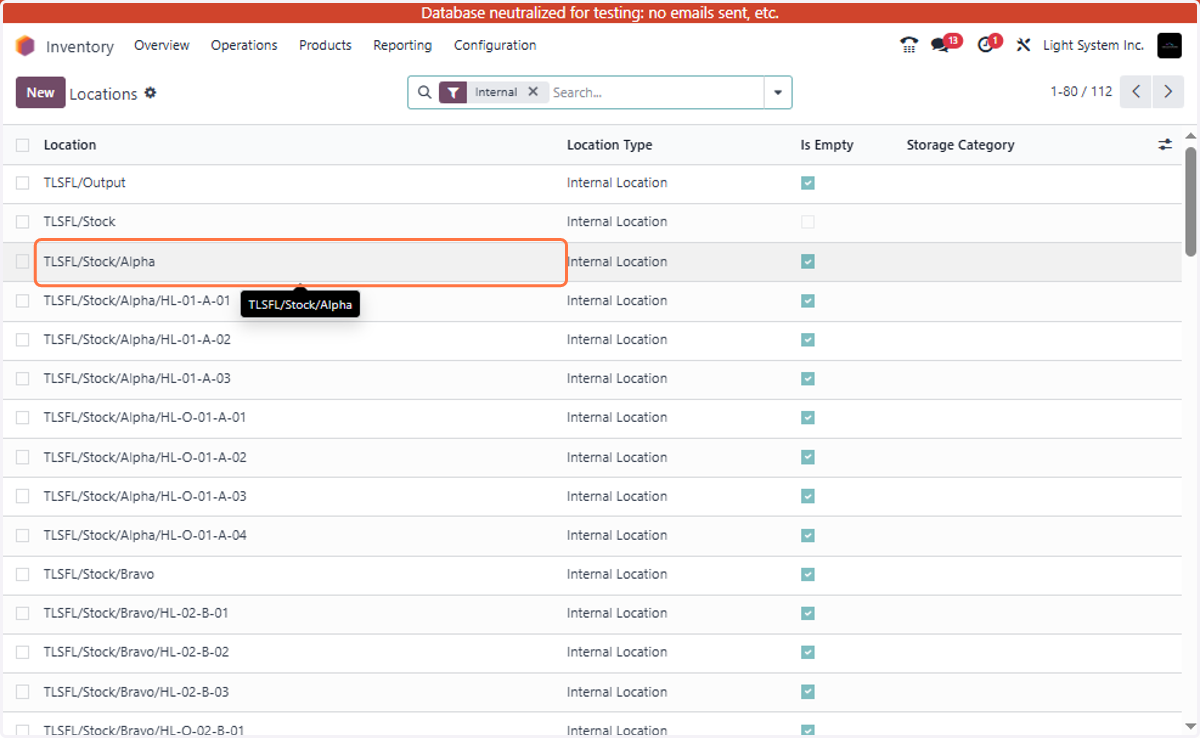
Task: Open the TLSFL/Stock/Bravo/HL-02-B-03 row
Action: pyautogui.click(x=592, y=692)
